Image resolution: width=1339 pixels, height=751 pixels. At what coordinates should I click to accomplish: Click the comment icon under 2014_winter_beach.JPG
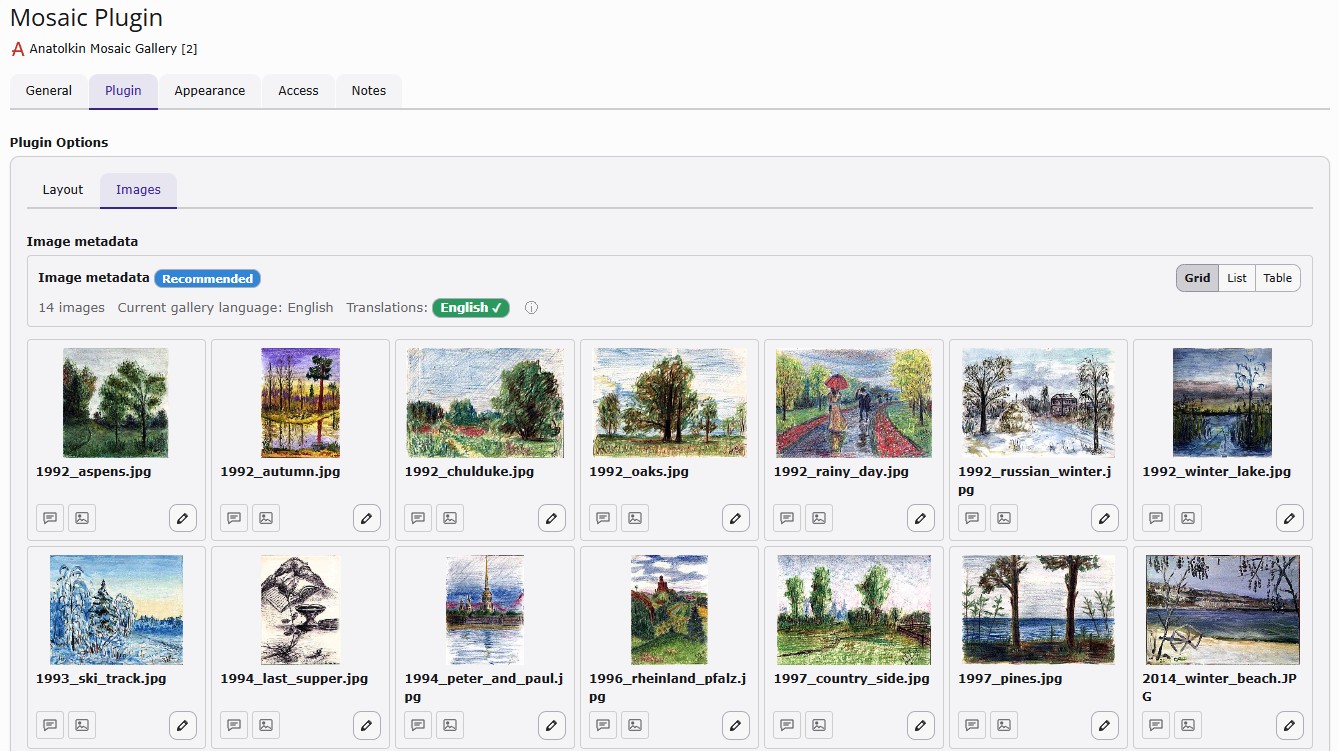point(1156,725)
